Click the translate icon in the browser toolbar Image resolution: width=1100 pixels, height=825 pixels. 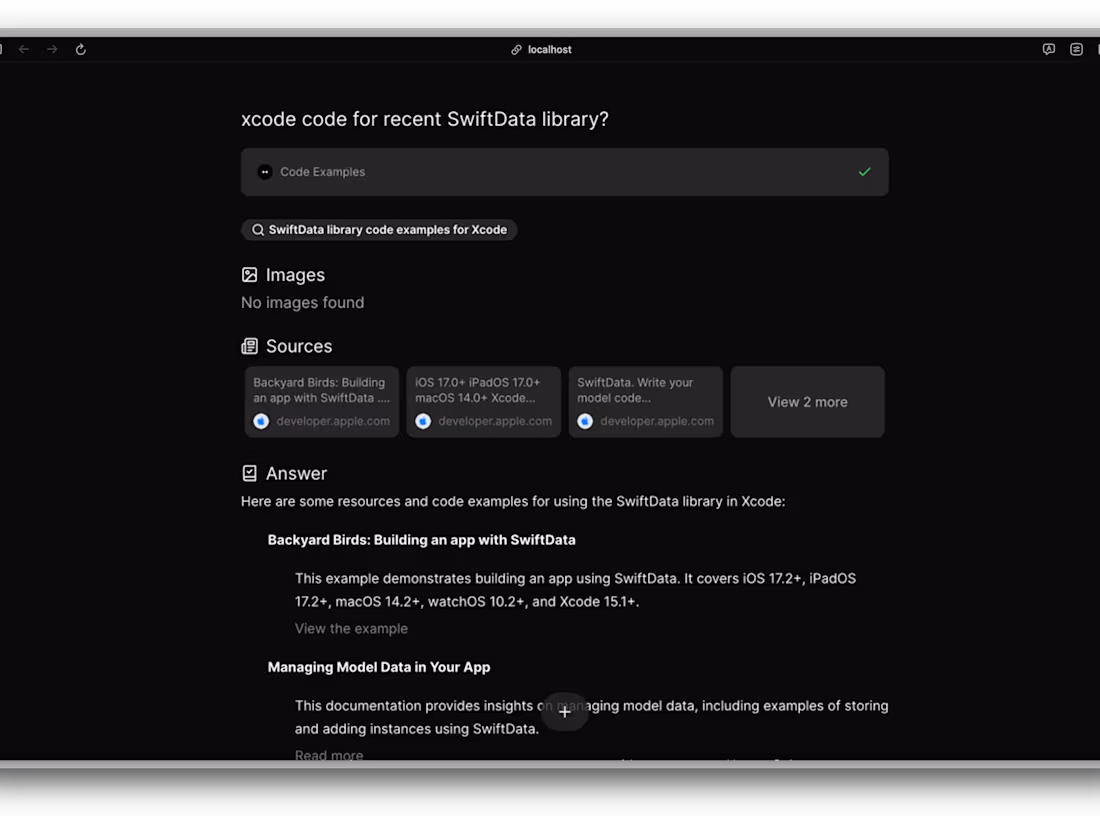[1048, 49]
